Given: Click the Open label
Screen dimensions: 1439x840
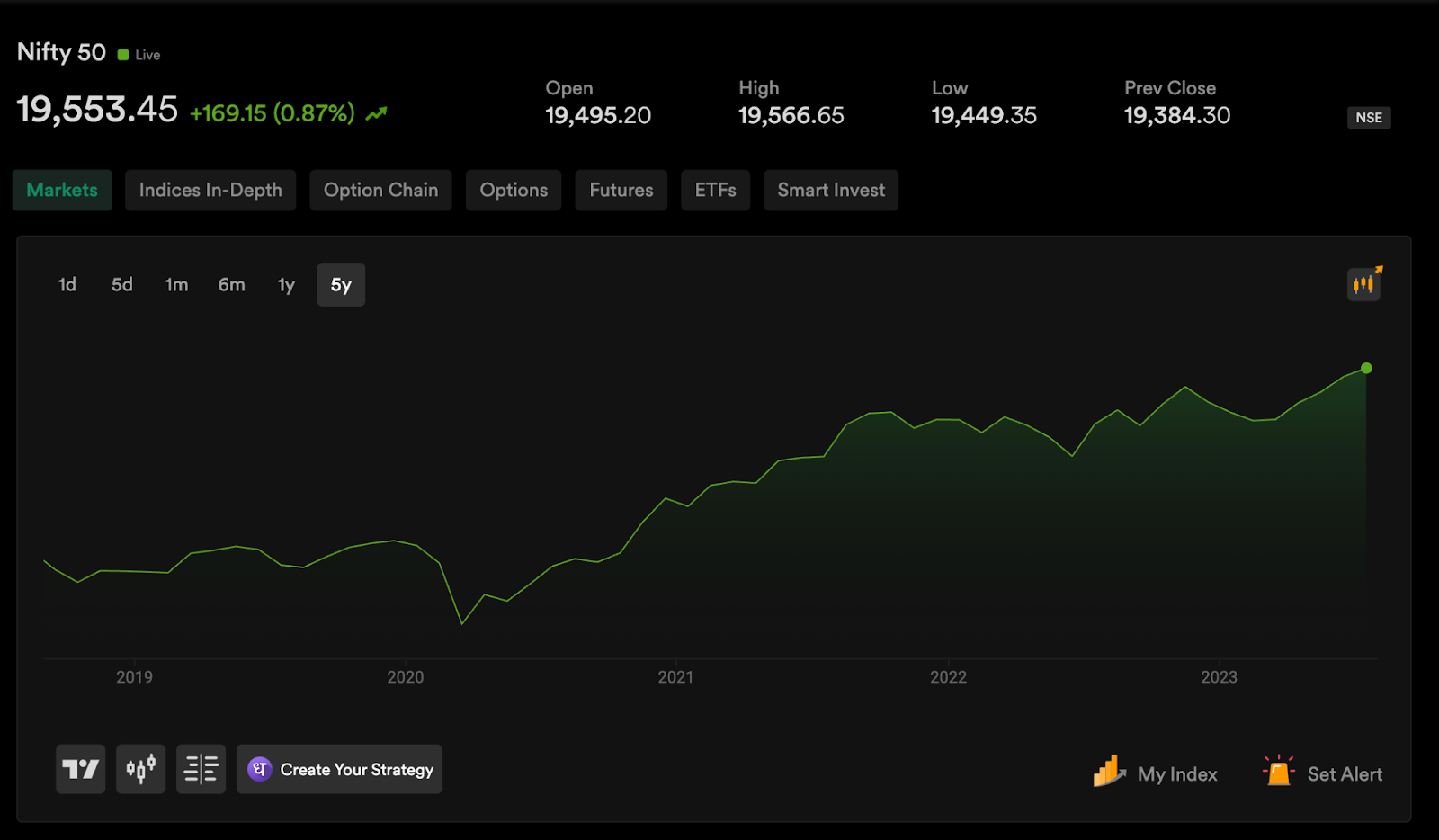Looking at the screenshot, I should [569, 88].
